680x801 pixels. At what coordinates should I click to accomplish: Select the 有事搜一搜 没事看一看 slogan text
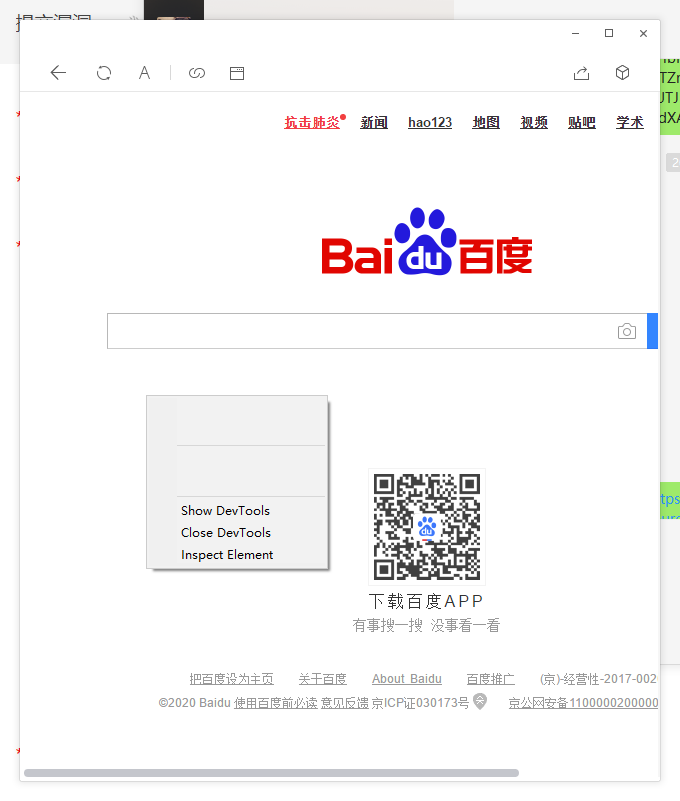click(426, 625)
